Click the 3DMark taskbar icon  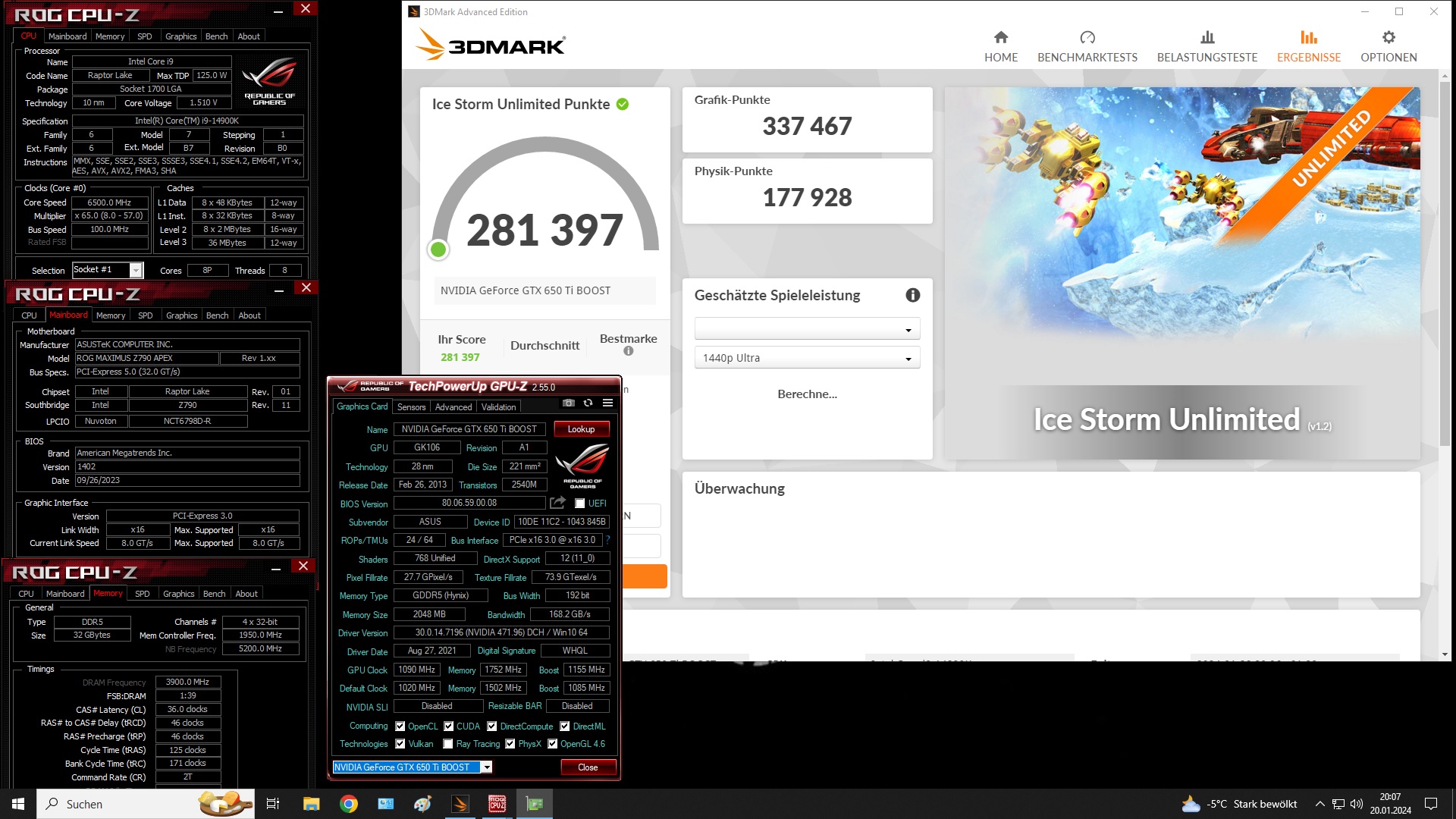[x=460, y=804]
